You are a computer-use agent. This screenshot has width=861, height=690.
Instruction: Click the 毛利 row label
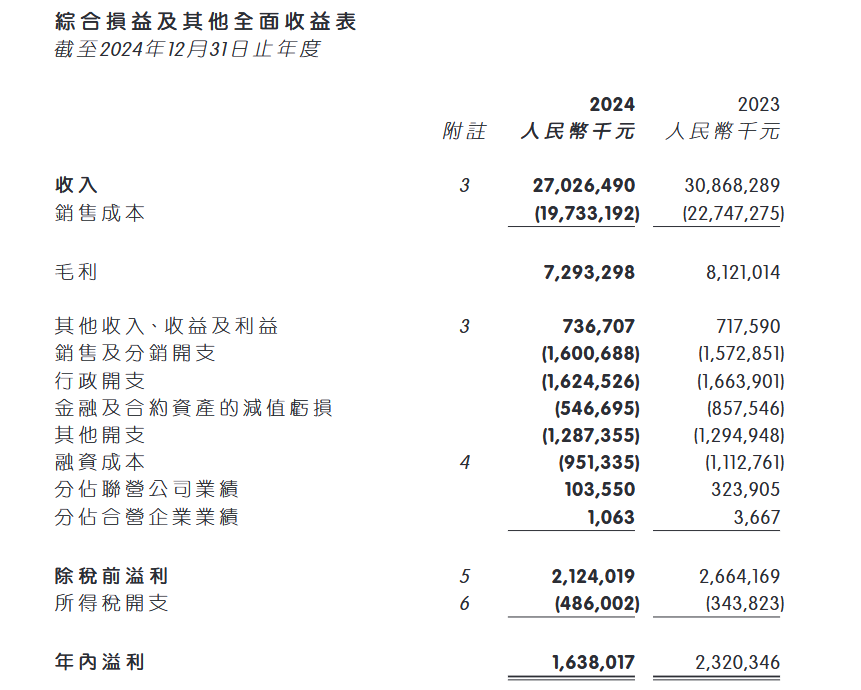coord(76,272)
